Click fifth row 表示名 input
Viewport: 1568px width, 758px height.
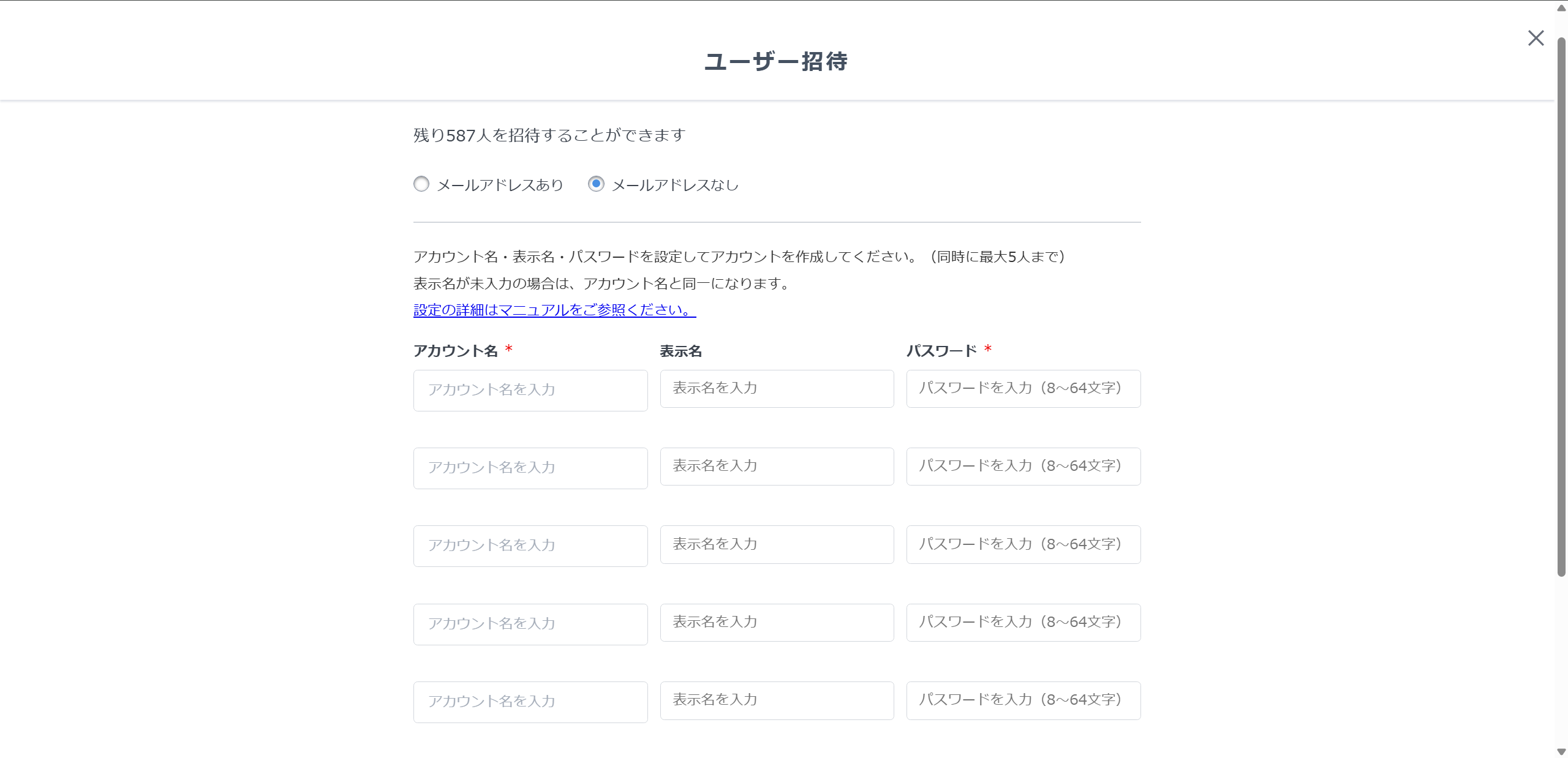coord(777,700)
